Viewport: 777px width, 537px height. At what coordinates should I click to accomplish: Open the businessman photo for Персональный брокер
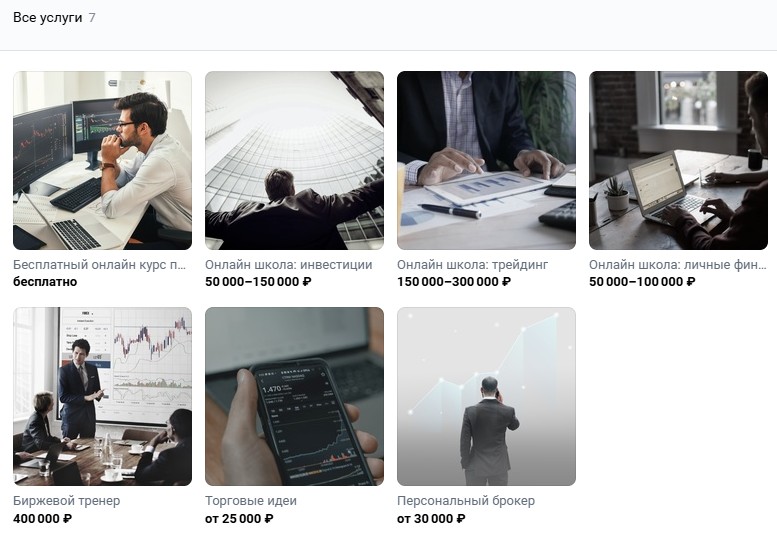click(x=487, y=396)
